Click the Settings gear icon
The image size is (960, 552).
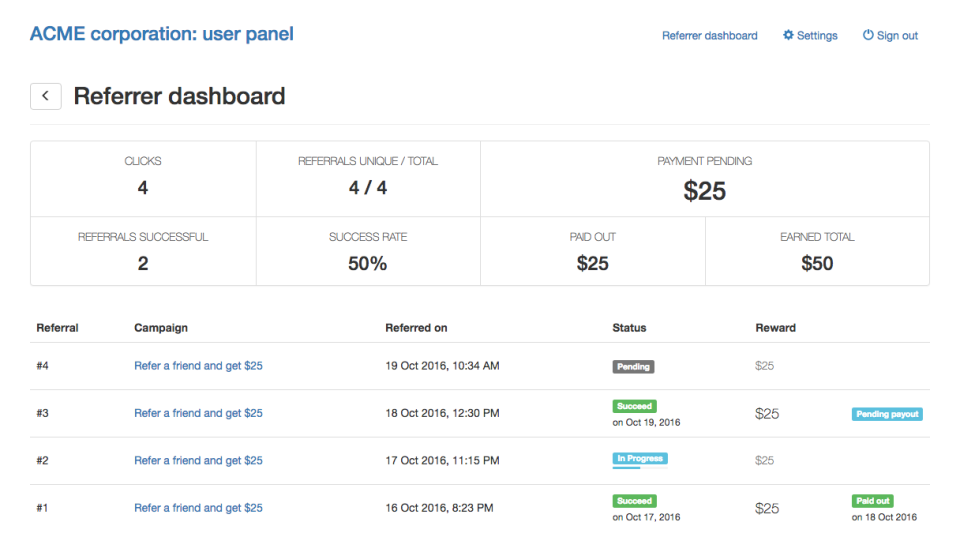pyautogui.click(x=788, y=35)
